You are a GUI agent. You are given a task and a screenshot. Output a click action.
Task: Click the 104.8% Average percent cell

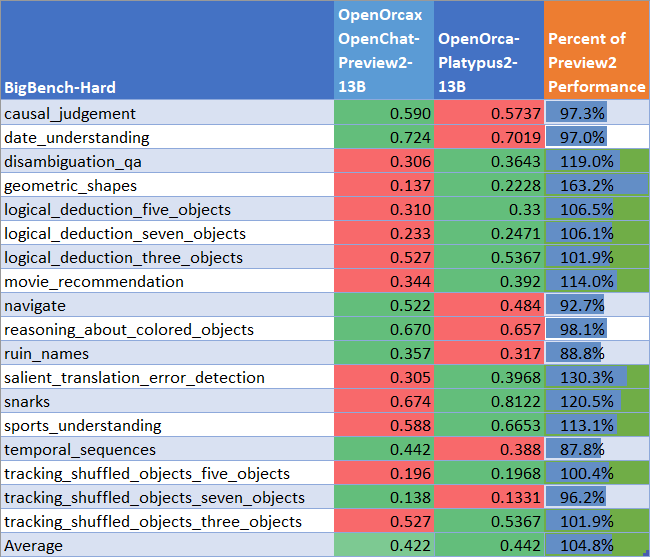click(x=596, y=546)
